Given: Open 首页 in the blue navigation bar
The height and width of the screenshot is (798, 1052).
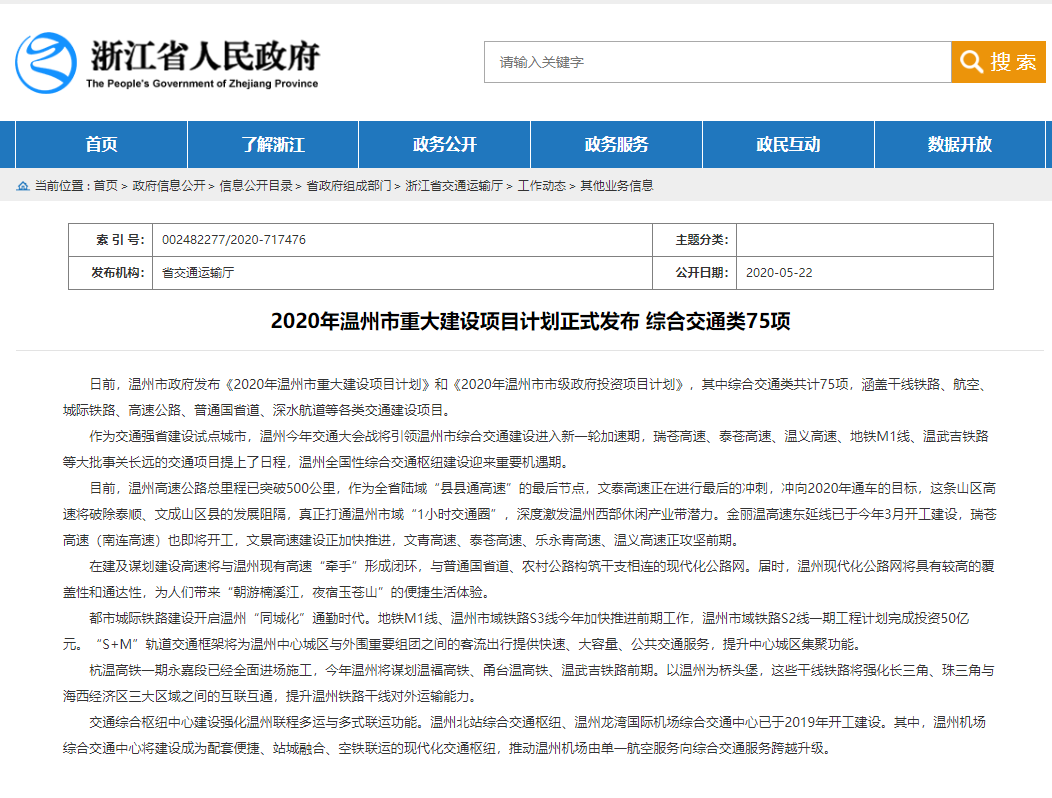Looking at the screenshot, I should coord(101,144).
